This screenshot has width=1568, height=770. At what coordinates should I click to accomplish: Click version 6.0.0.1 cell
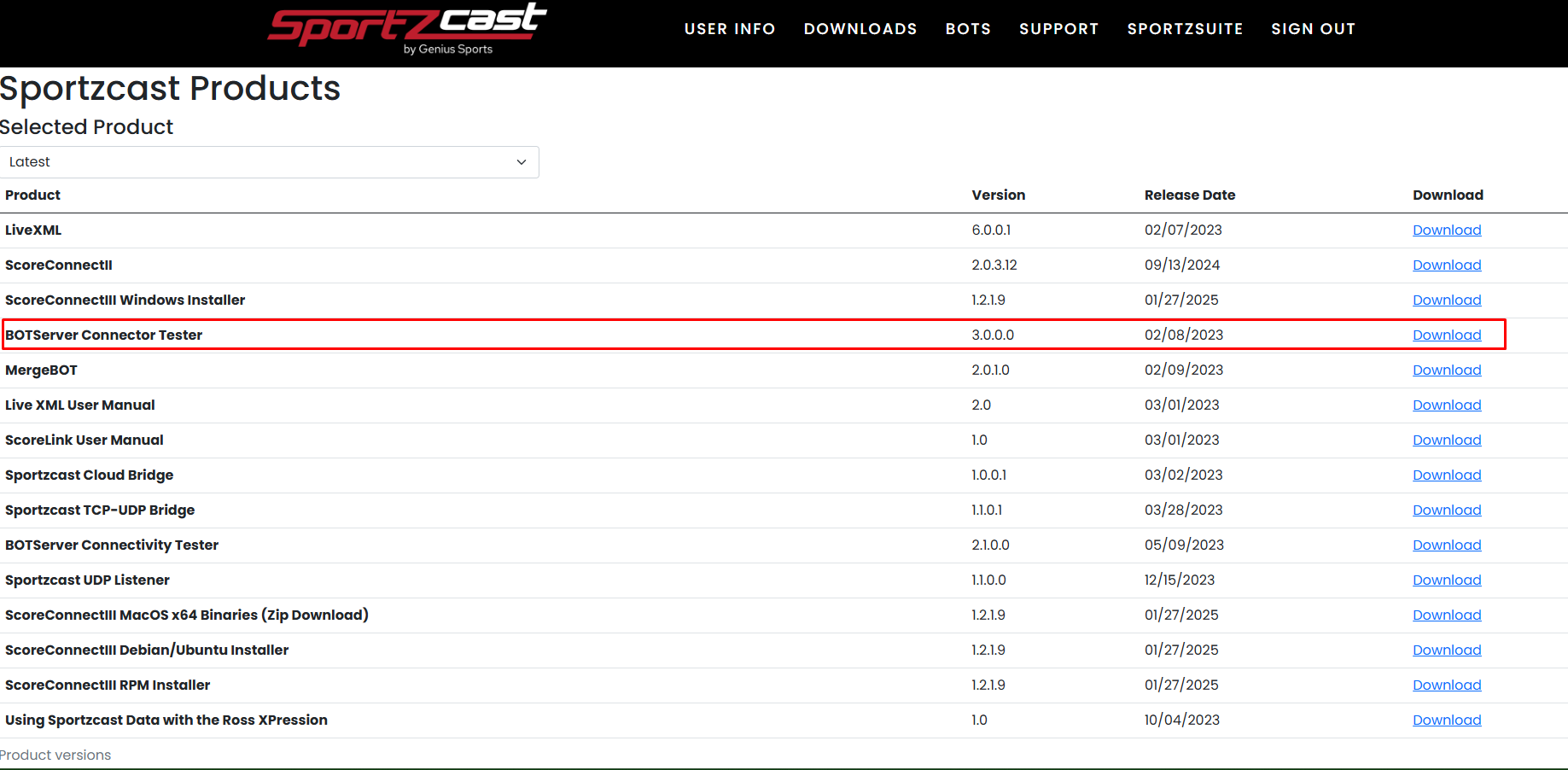pyautogui.click(x=991, y=230)
